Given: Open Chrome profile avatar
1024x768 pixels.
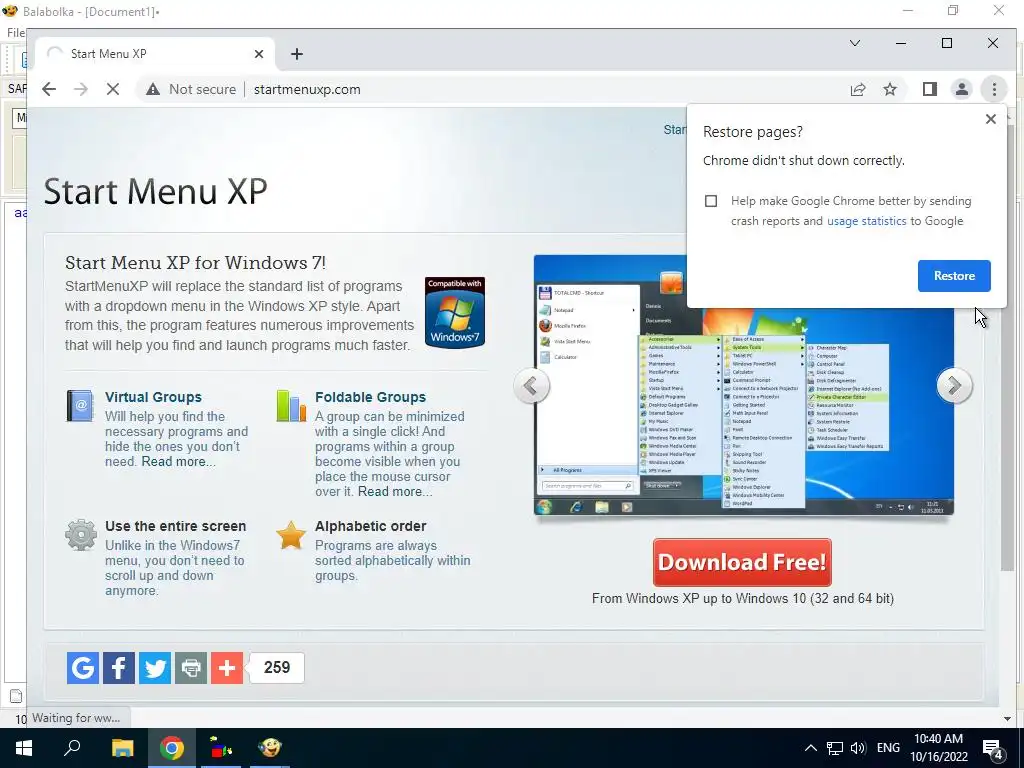Looking at the screenshot, I should 962,89.
